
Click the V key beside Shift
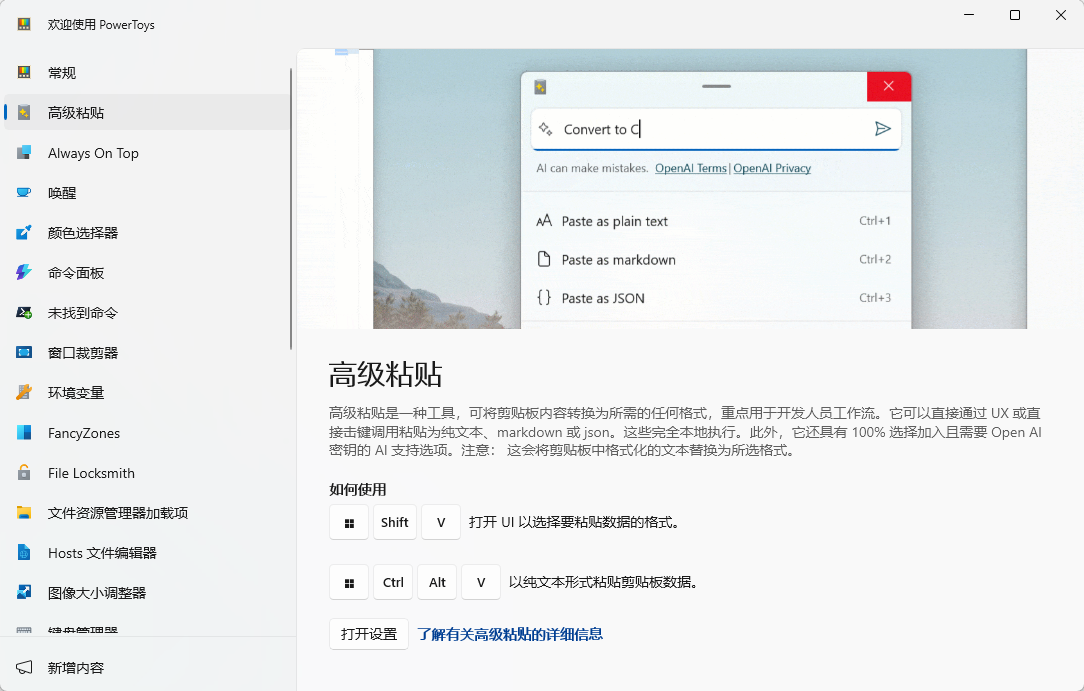tap(441, 522)
